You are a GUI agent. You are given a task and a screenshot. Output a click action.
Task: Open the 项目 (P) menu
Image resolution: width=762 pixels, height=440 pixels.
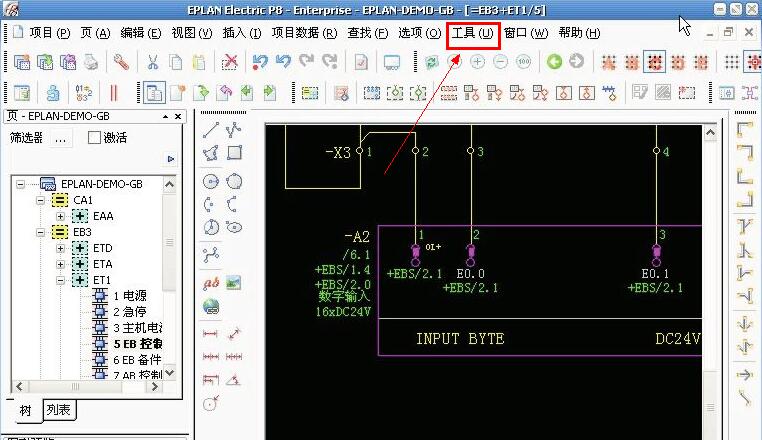point(50,33)
